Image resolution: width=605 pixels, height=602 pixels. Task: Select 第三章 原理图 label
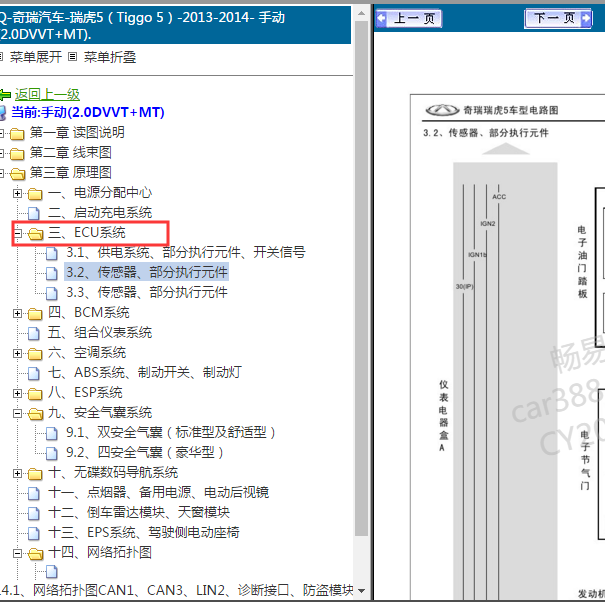(71, 172)
